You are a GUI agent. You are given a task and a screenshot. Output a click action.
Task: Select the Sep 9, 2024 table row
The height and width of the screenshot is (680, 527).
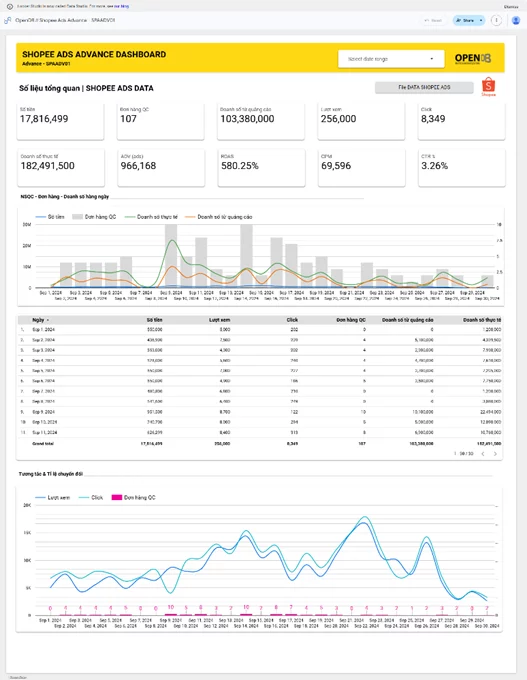click(260, 412)
